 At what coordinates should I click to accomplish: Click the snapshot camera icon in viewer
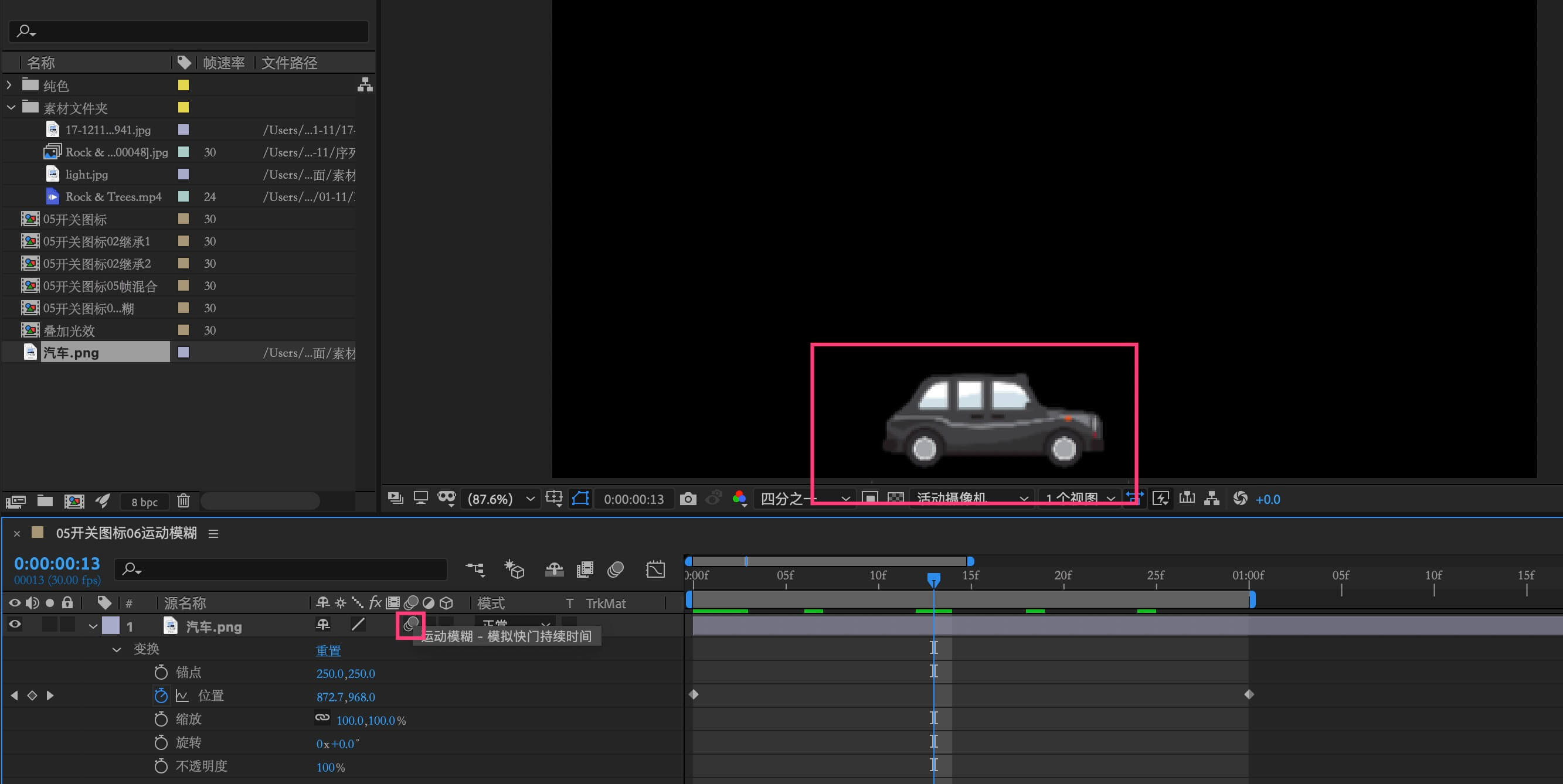click(688, 499)
